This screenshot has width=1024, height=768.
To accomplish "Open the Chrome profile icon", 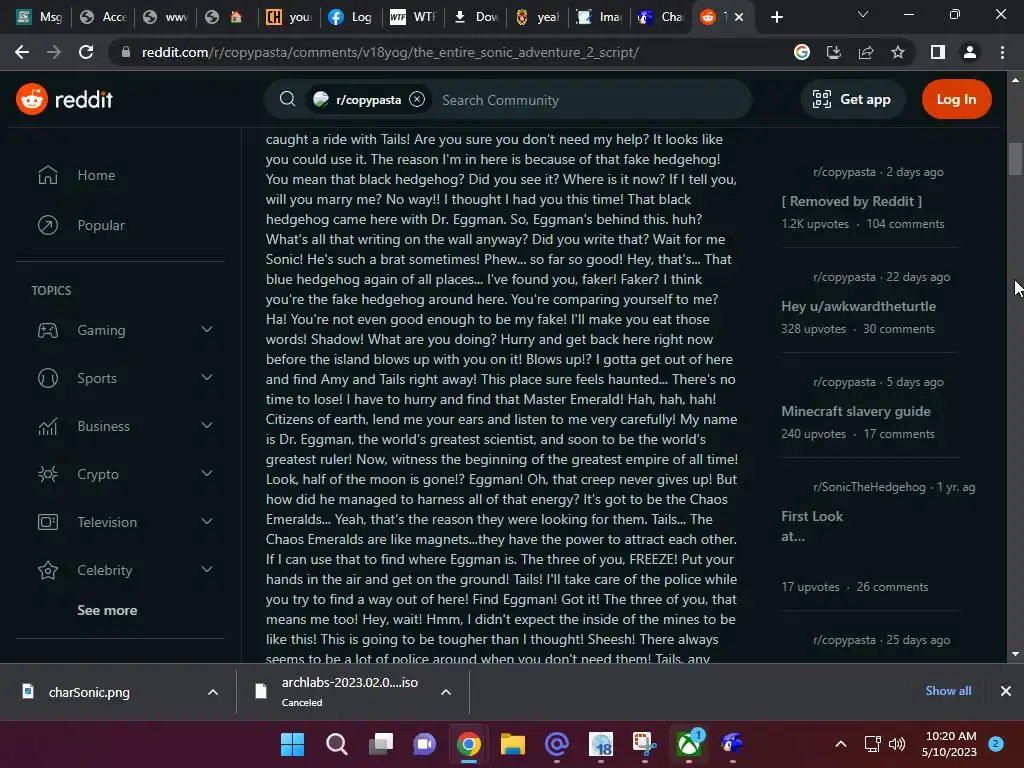I will coord(970,52).
